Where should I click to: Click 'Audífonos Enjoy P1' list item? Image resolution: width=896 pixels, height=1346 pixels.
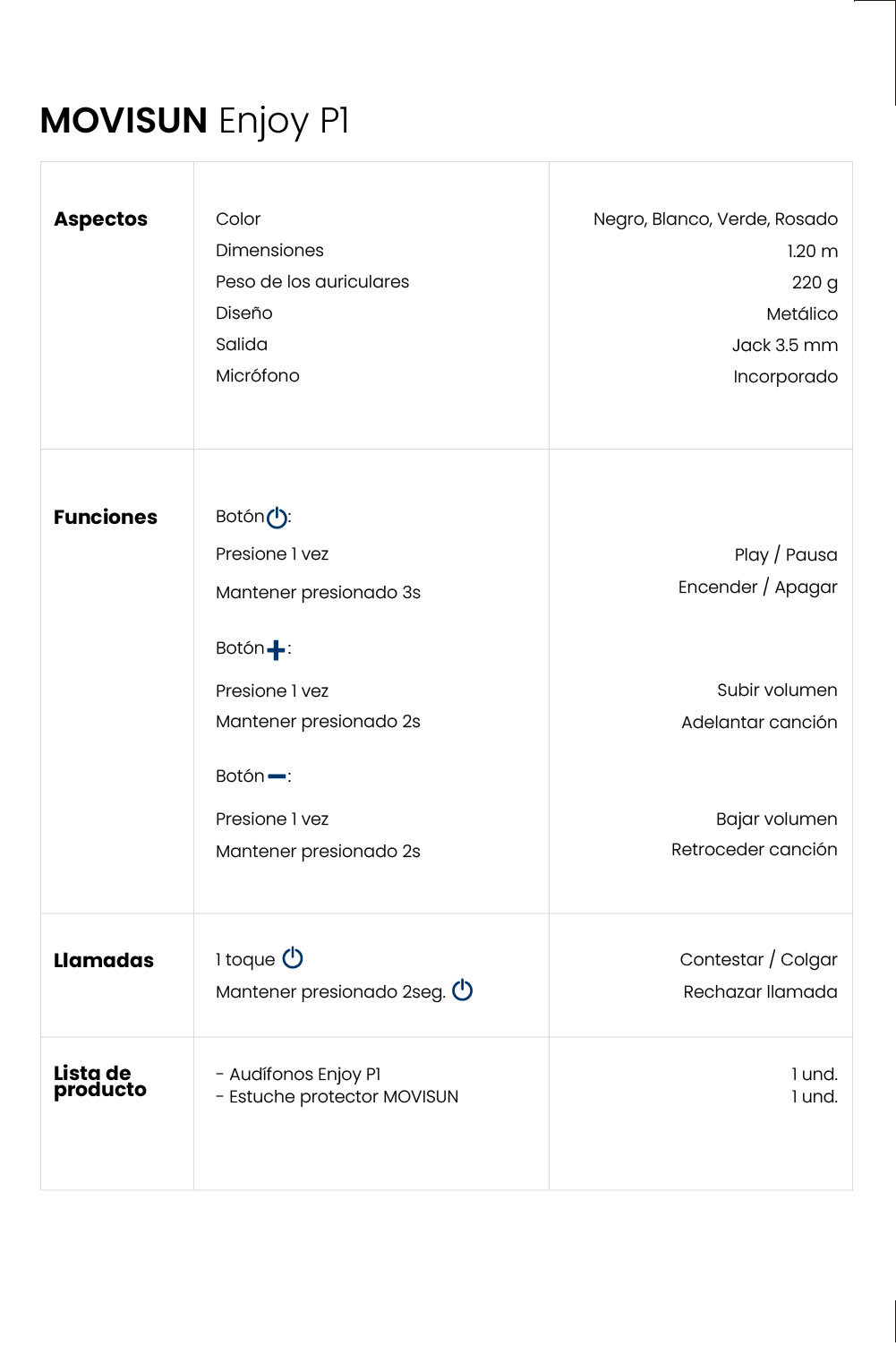(x=304, y=1075)
